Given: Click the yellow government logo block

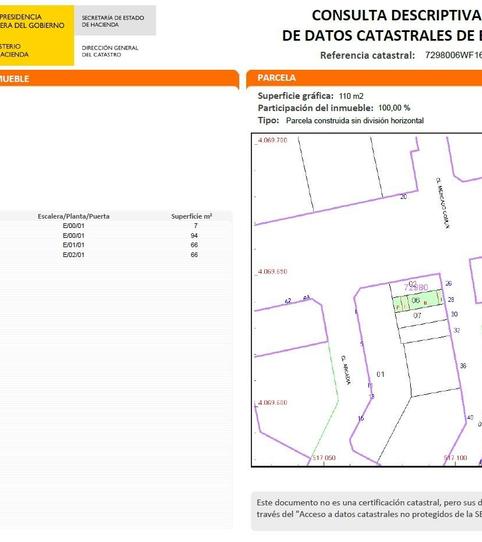Looking at the screenshot, I should (37, 35).
